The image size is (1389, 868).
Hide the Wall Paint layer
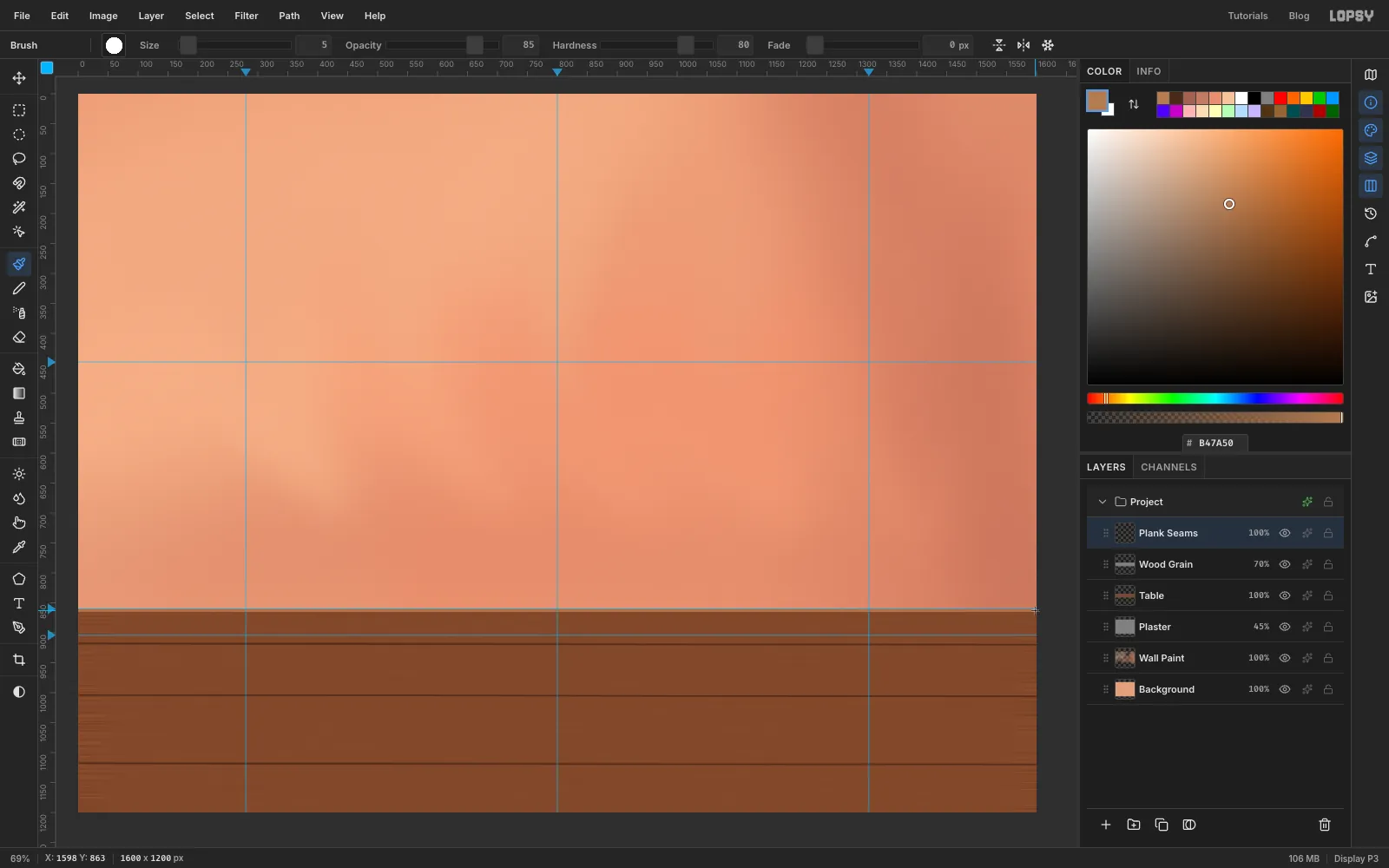tap(1285, 658)
